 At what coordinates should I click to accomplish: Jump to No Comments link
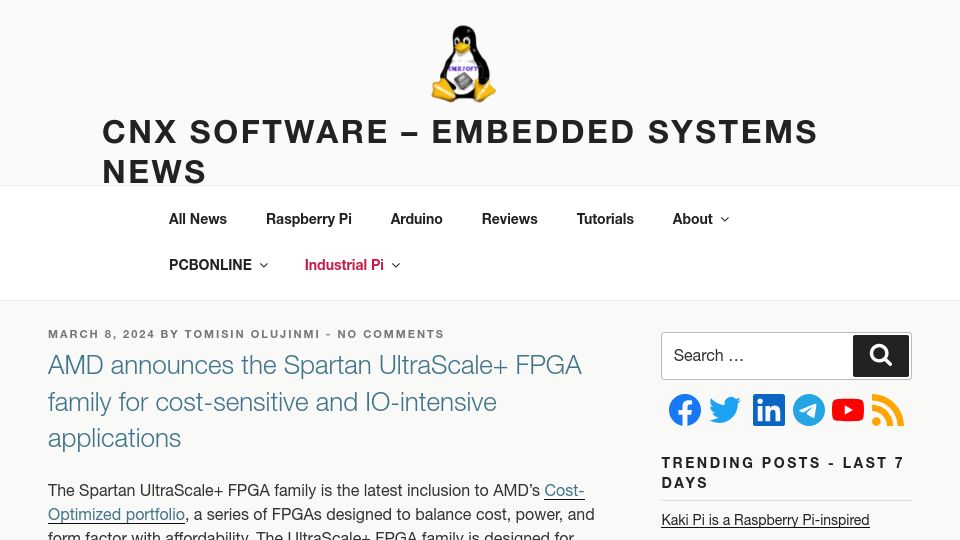tap(391, 334)
